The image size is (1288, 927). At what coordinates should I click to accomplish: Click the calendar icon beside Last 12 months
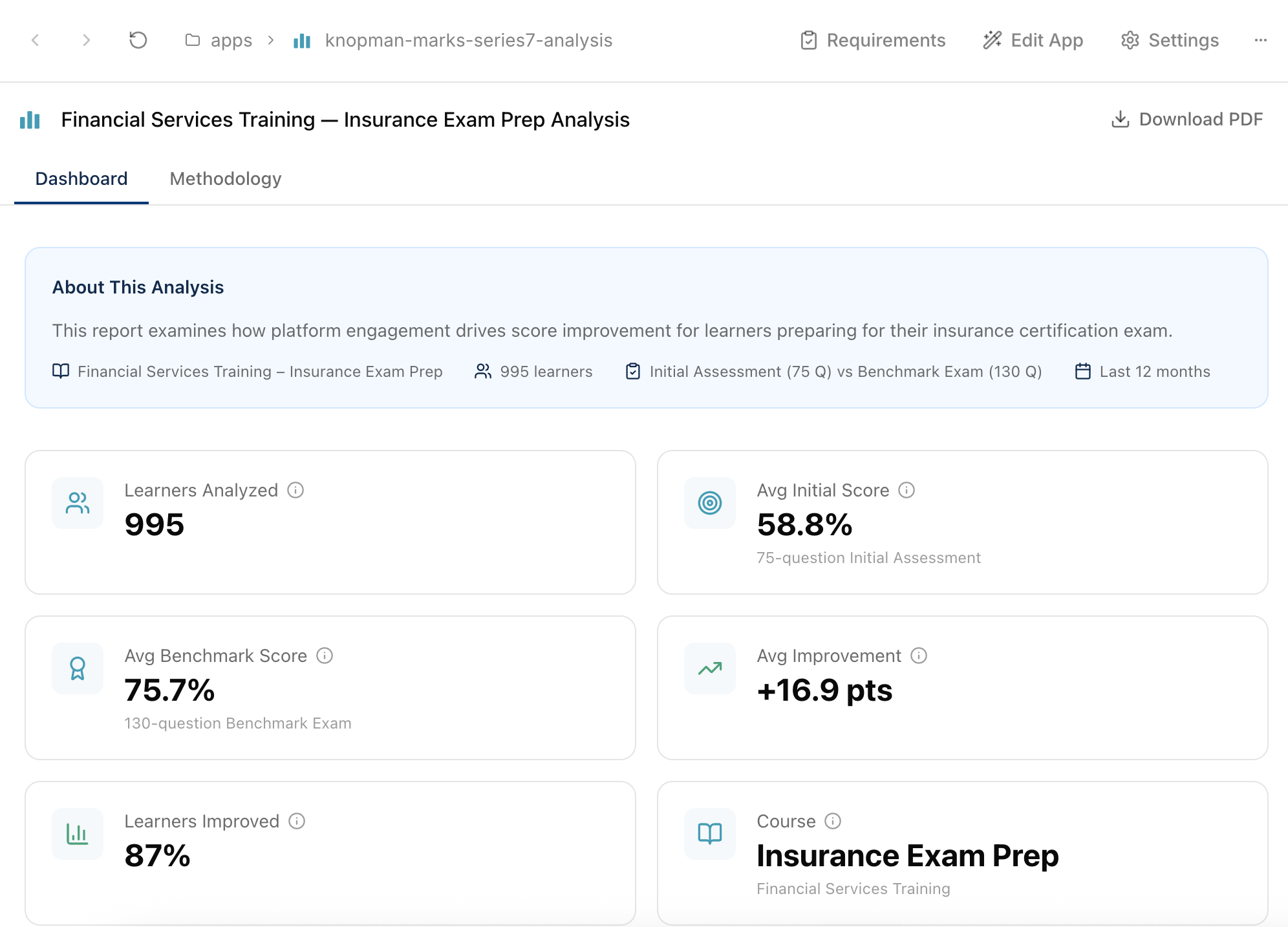tap(1083, 371)
